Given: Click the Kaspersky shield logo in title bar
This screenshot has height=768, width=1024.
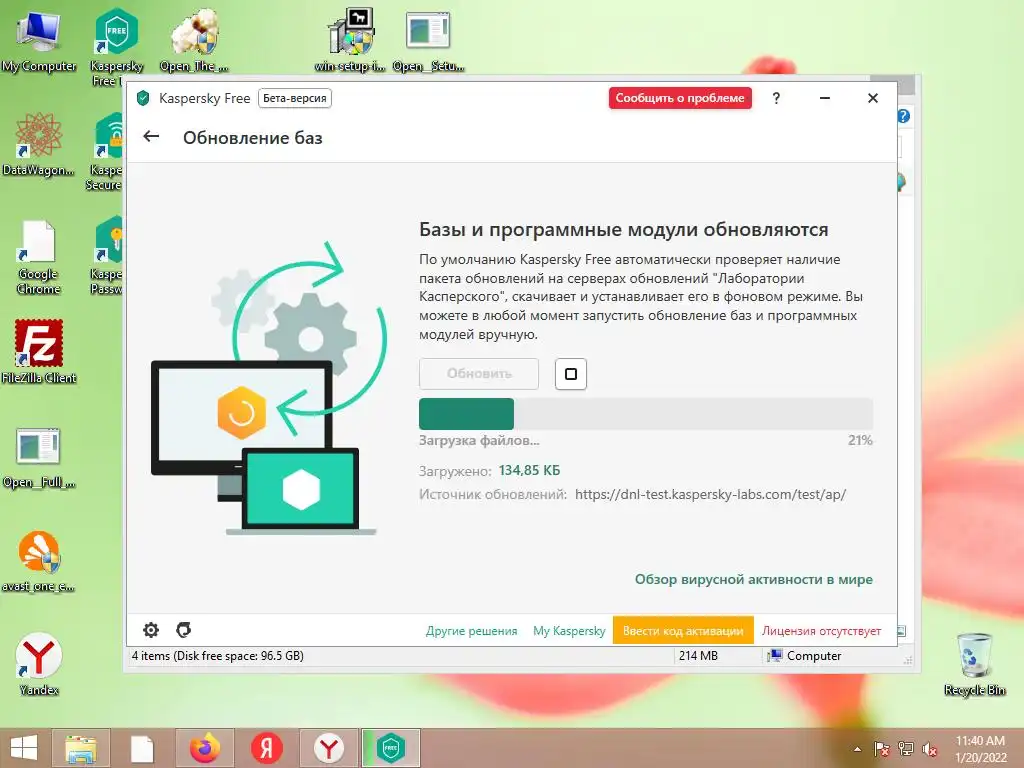Looking at the screenshot, I should click(143, 99).
